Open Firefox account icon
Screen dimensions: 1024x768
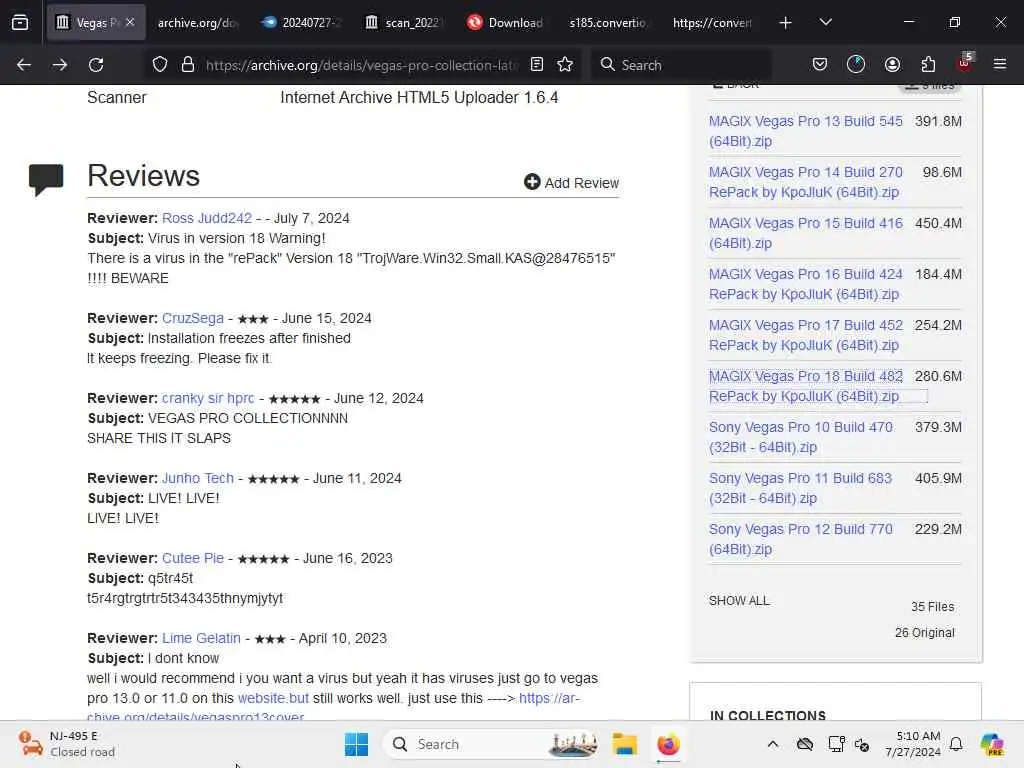point(892,64)
